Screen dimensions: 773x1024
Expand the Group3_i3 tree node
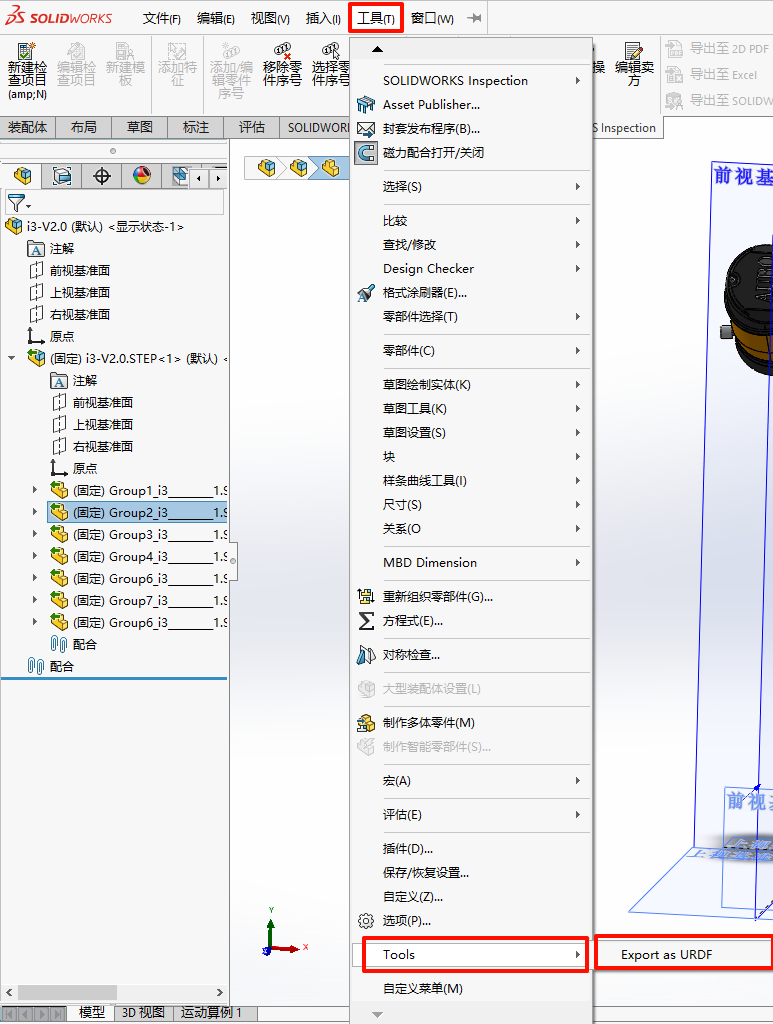(x=35, y=534)
